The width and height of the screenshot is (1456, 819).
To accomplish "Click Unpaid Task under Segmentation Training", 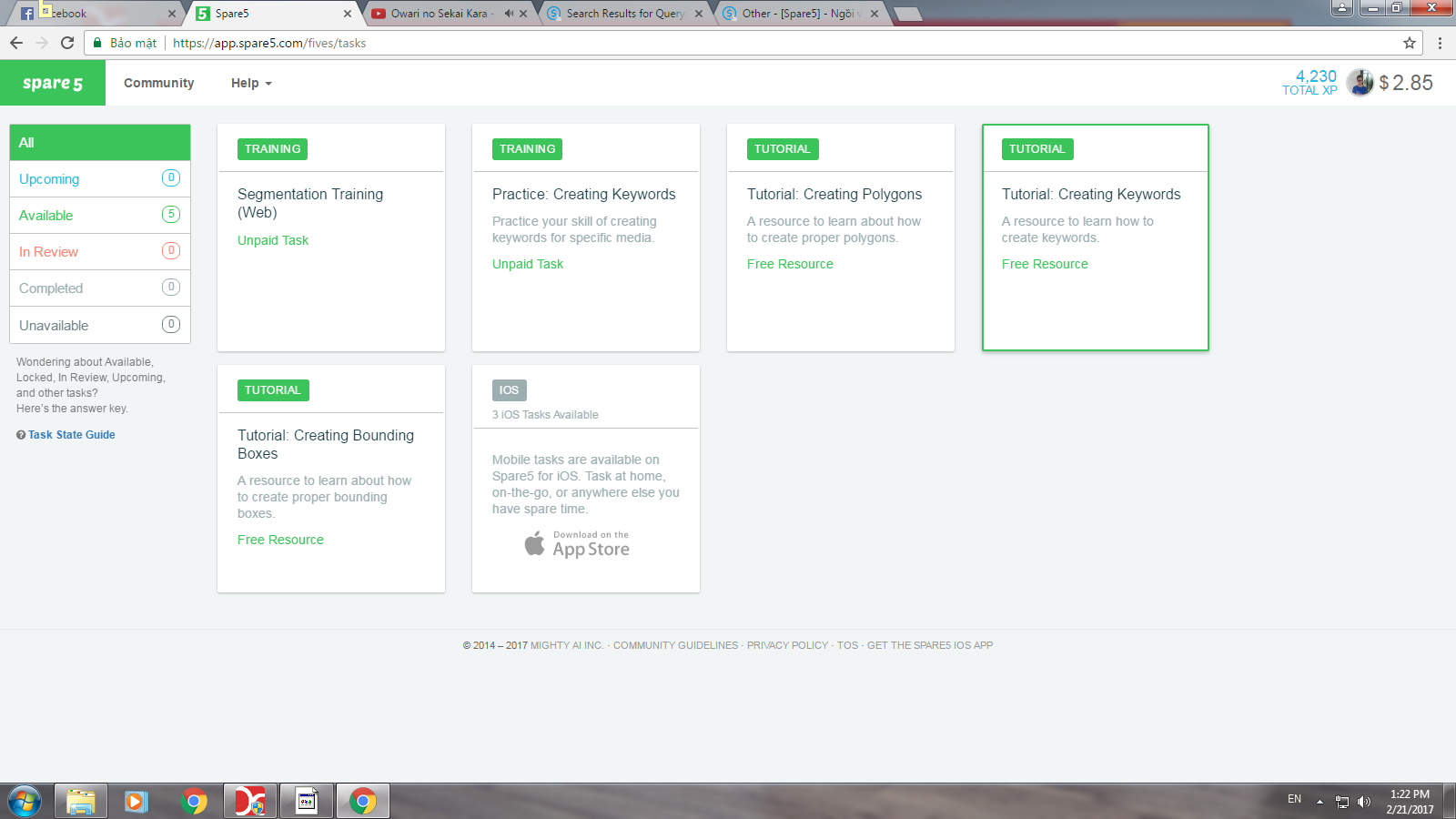I will 273,240.
